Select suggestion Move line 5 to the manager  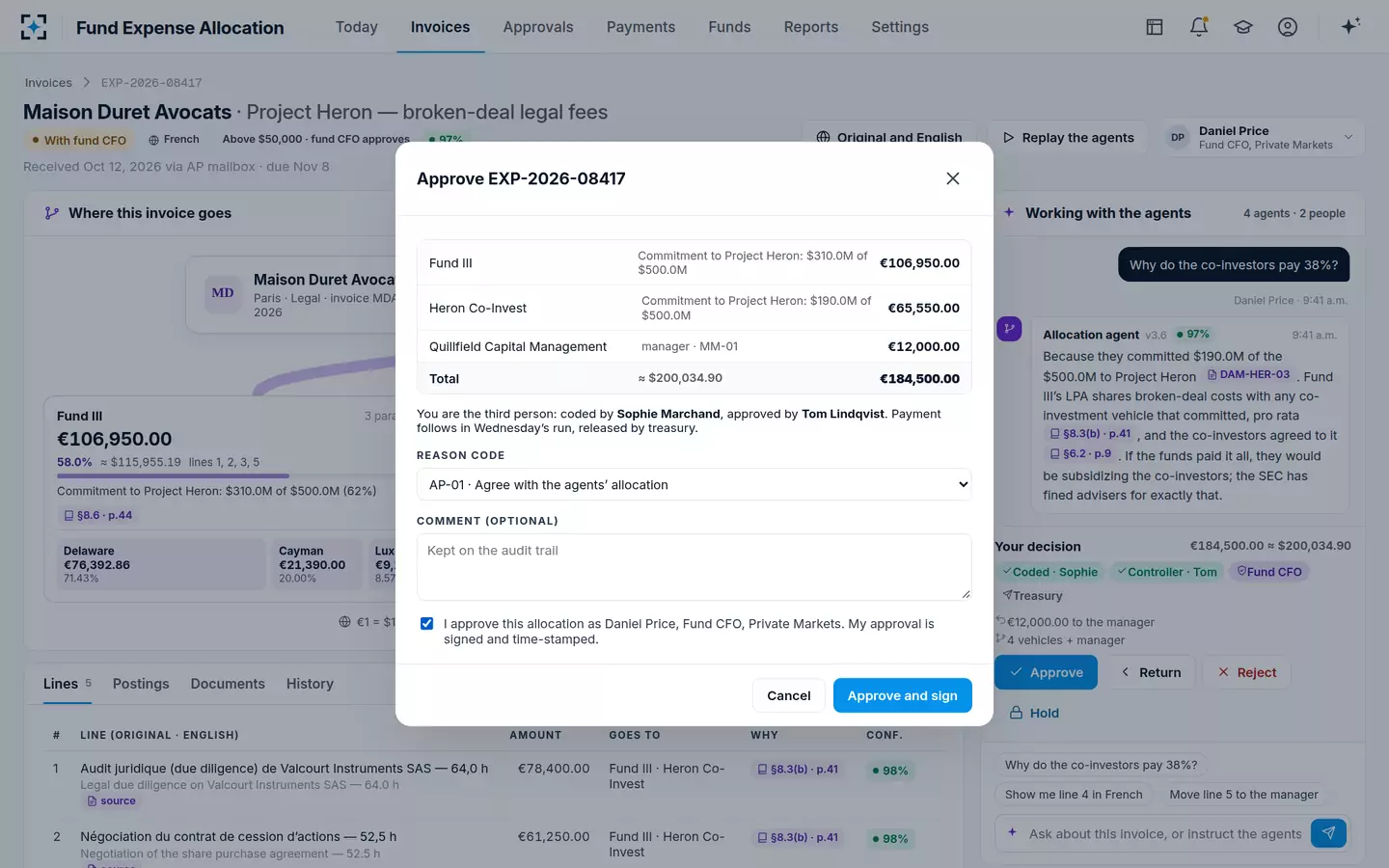click(1243, 795)
